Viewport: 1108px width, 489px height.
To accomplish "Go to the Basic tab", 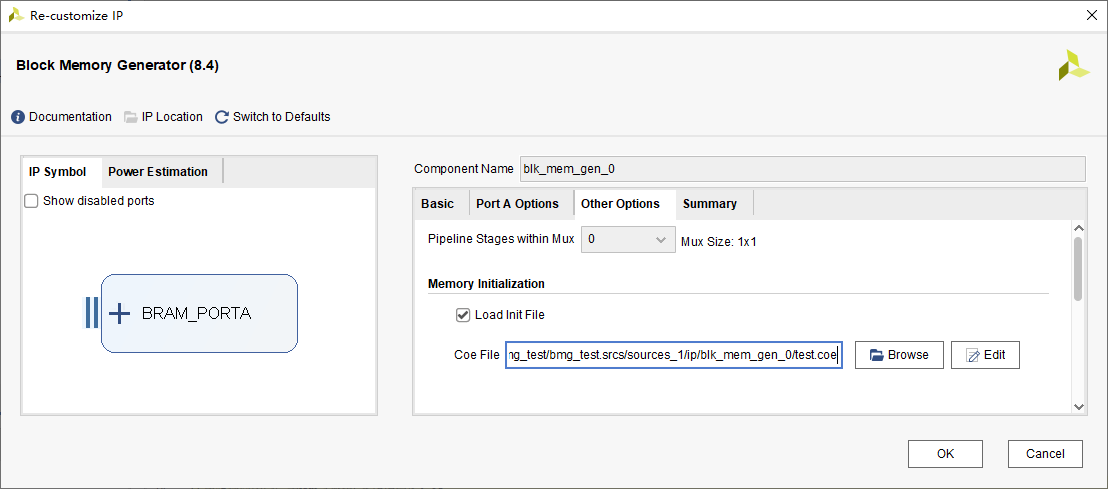I will pos(437,204).
